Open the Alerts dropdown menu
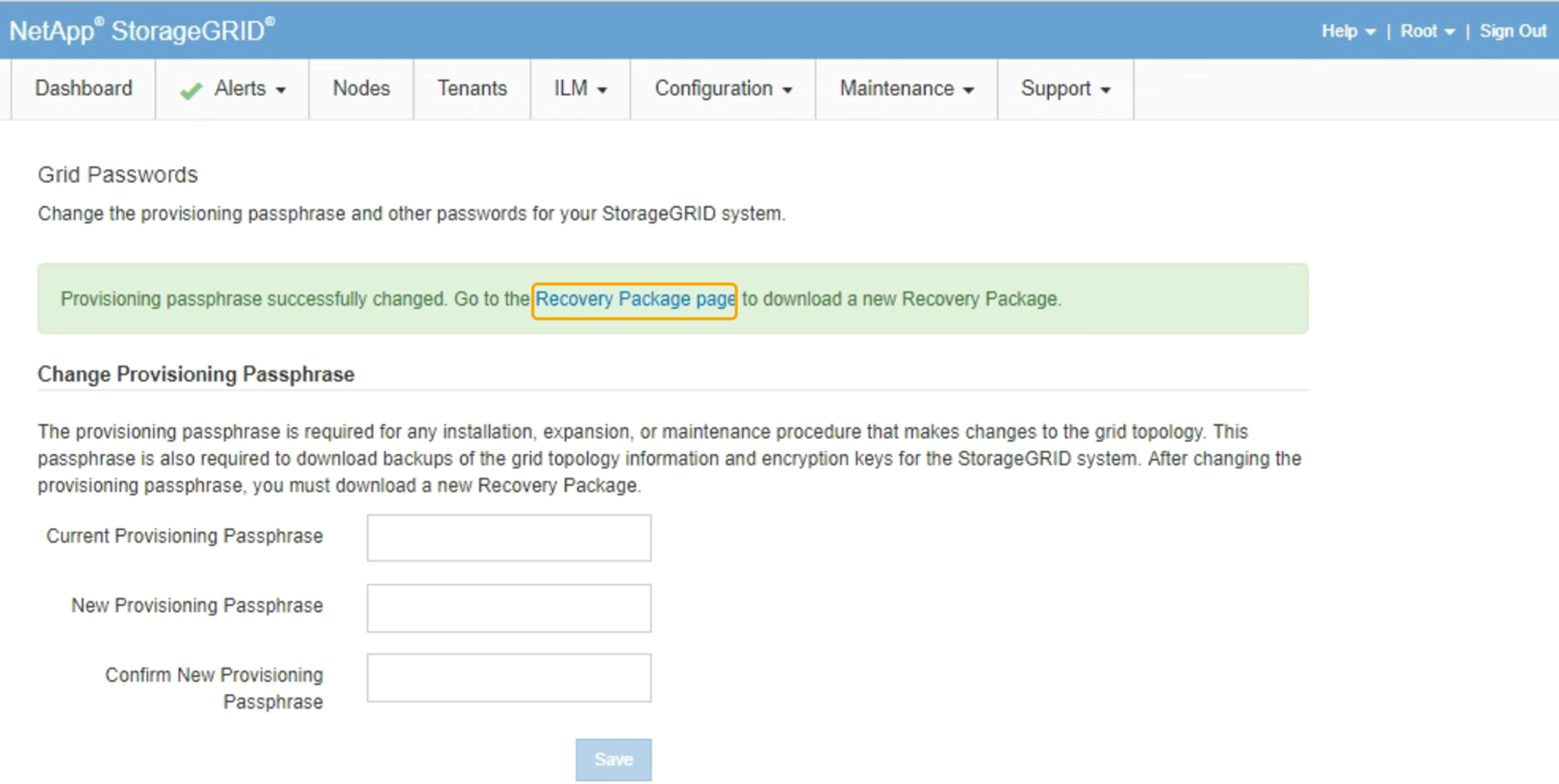Viewport: 1559px width, 784px height. (x=249, y=89)
